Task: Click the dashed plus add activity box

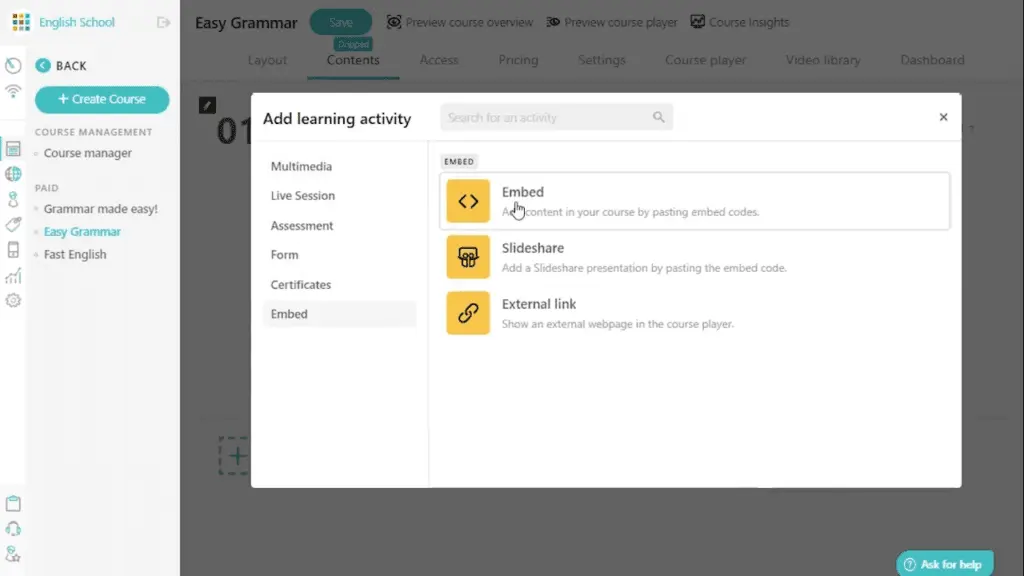Action: [234, 456]
